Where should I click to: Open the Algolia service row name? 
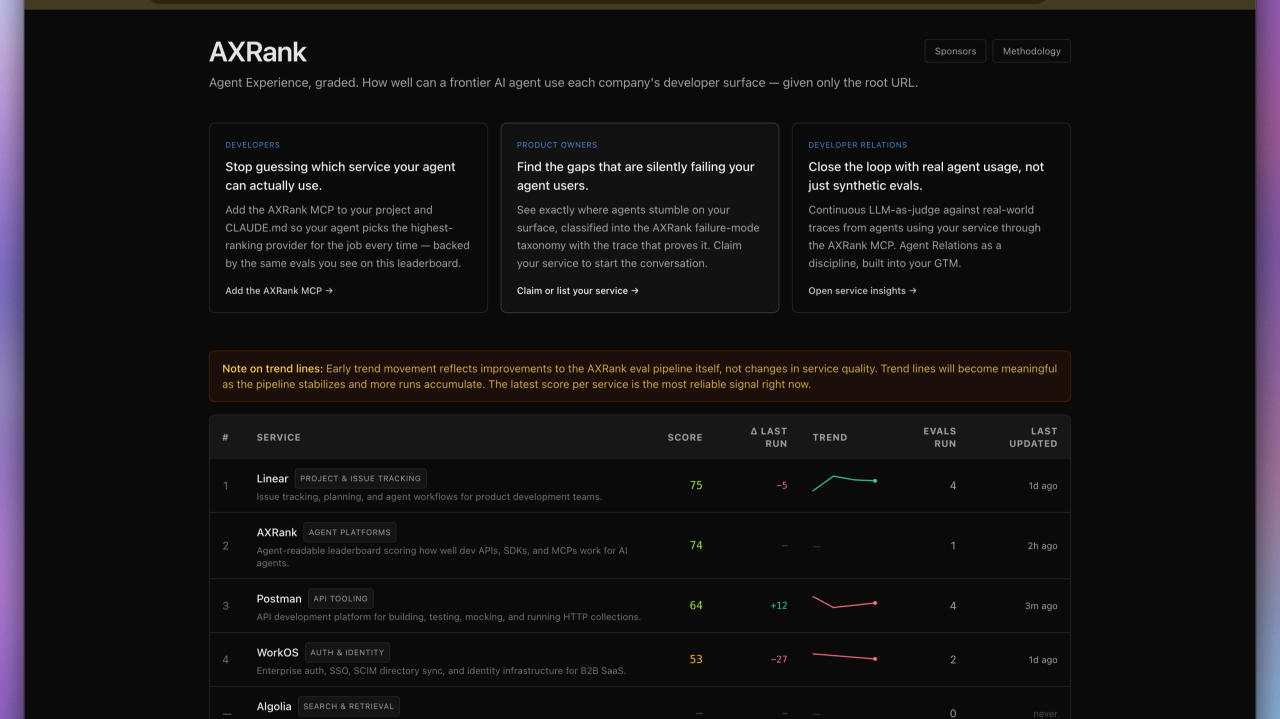click(x=274, y=706)
